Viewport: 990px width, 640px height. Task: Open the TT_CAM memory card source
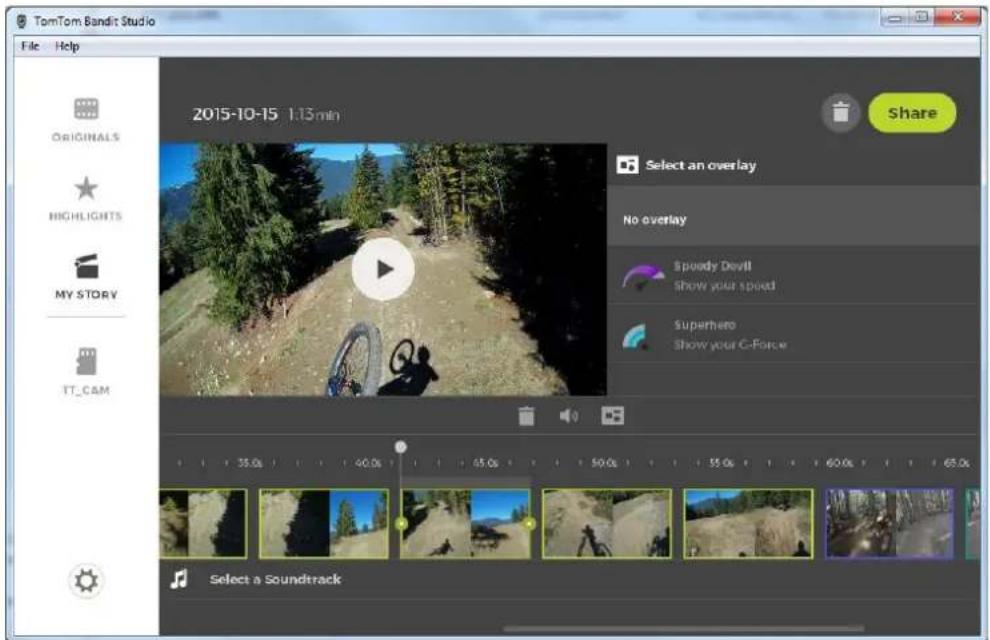click(86, 371)
